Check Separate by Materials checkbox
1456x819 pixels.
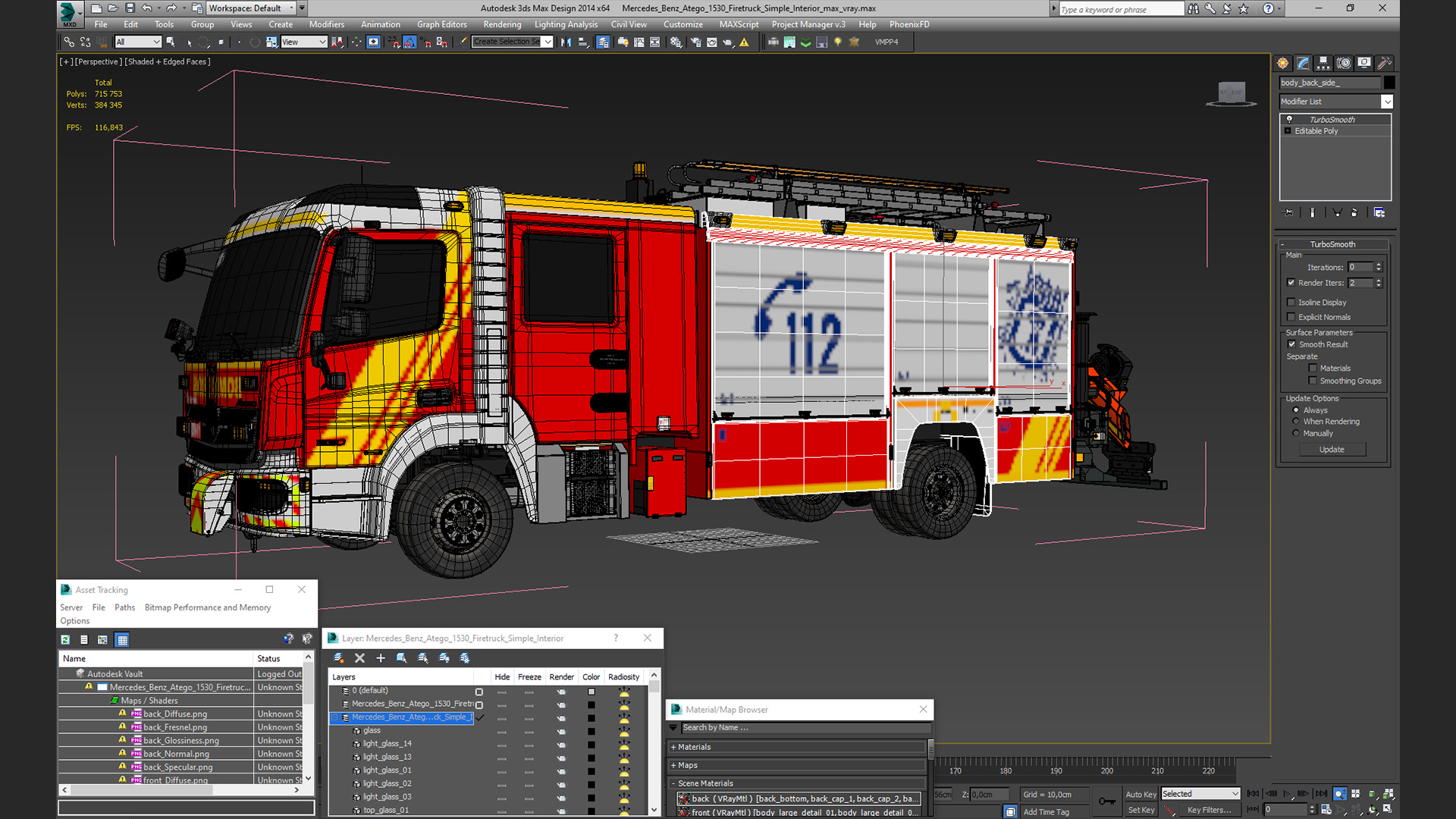coord(1313,369)
